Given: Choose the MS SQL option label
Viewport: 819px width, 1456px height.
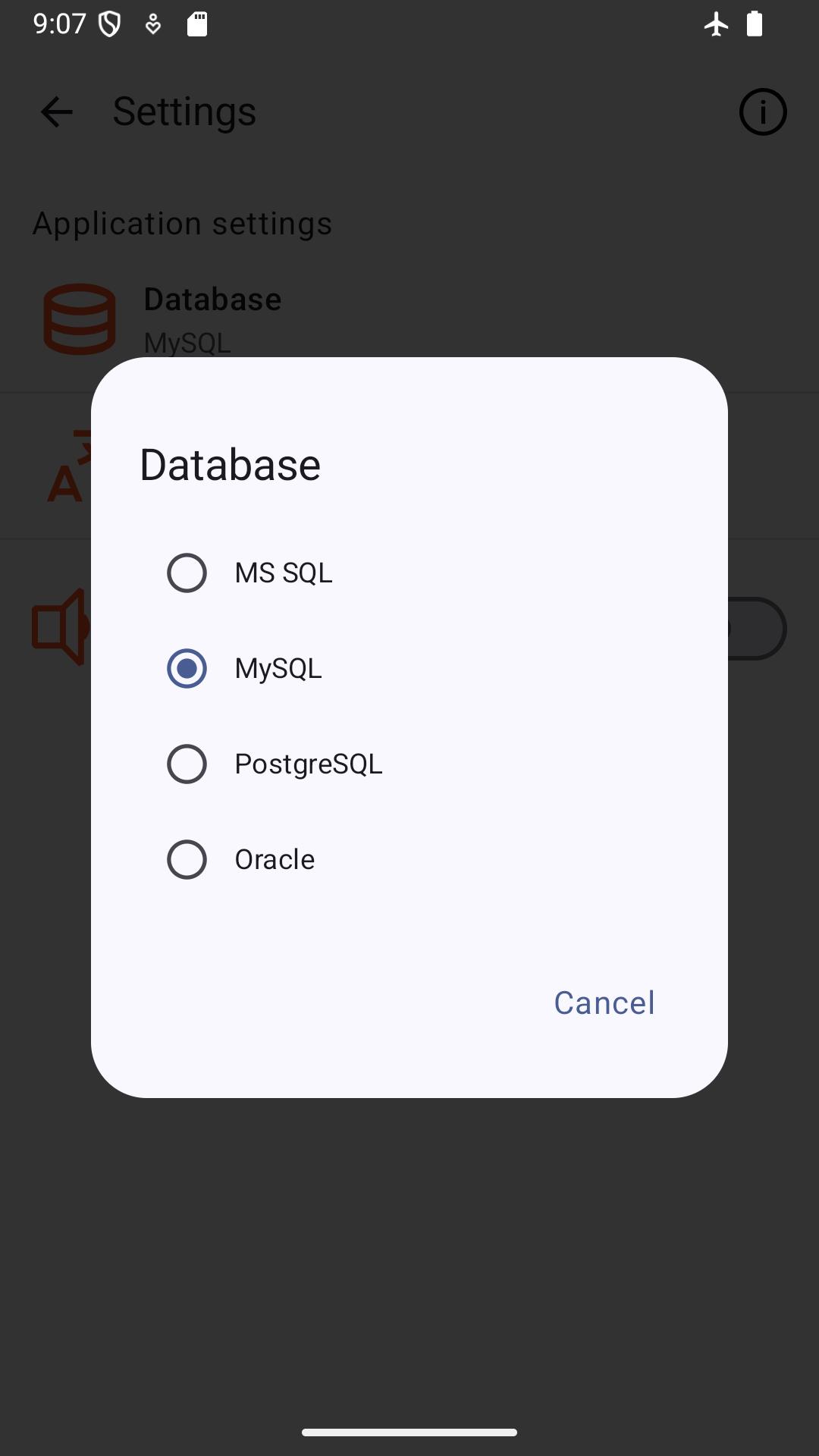Looking at the screenshot, I should coord(284,573).
